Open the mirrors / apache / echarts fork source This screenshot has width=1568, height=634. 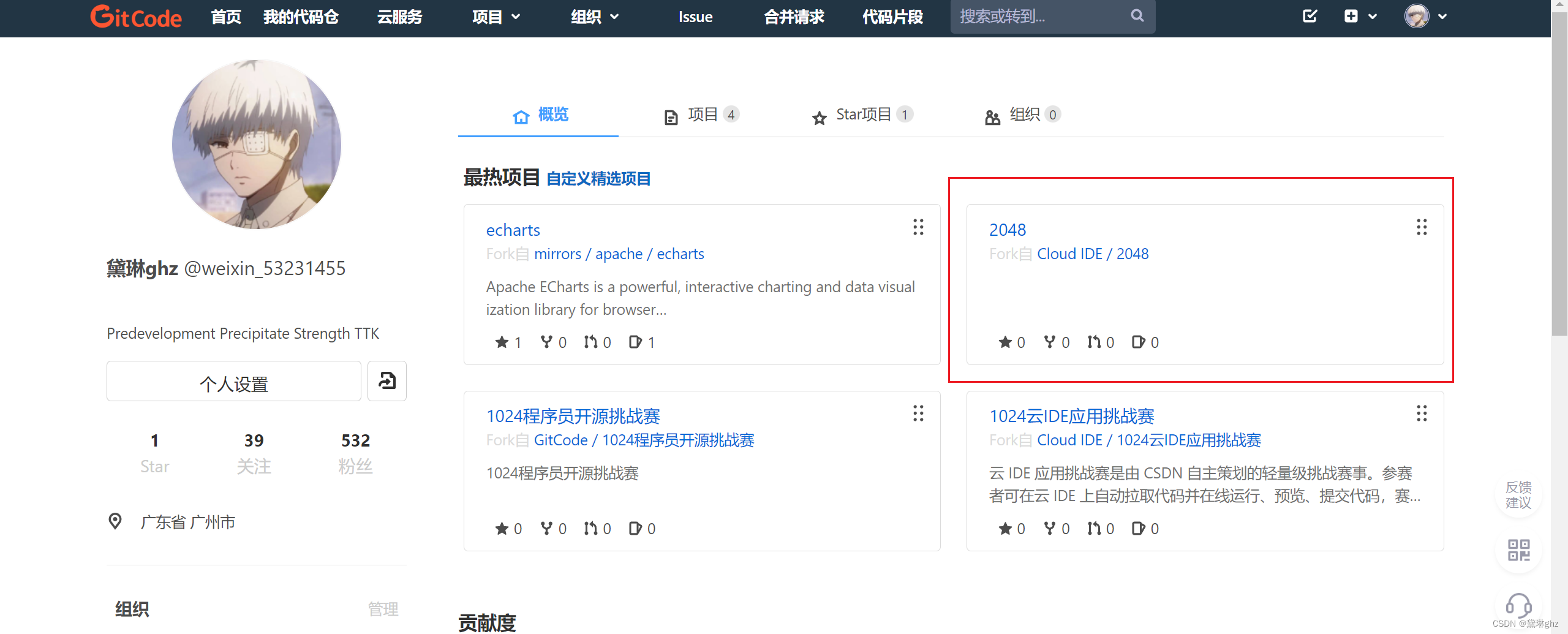pos(619,254)
